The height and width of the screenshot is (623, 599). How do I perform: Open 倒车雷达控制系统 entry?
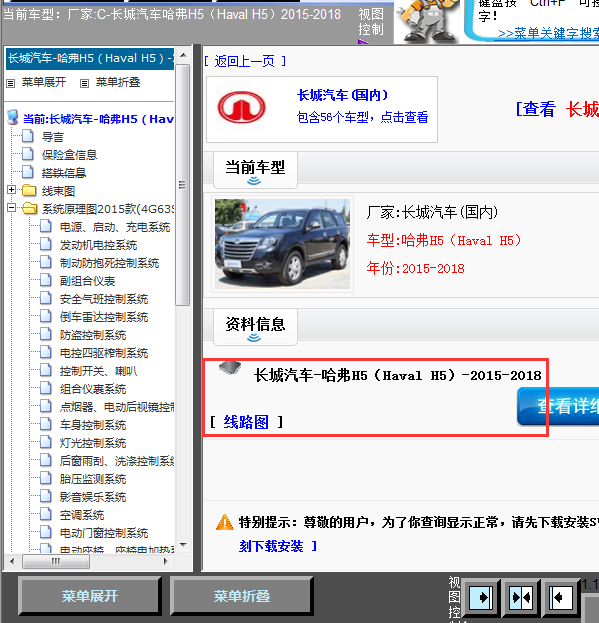coord(104,317)
